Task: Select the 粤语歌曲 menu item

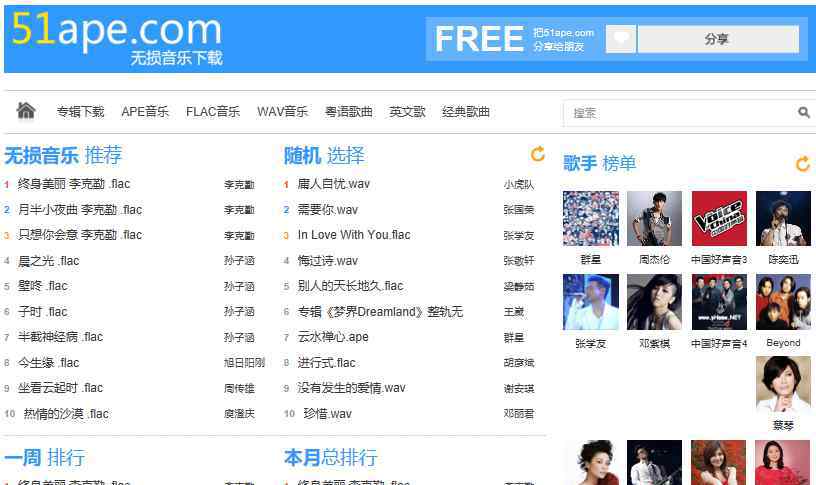Action: (x=349, y=112)
